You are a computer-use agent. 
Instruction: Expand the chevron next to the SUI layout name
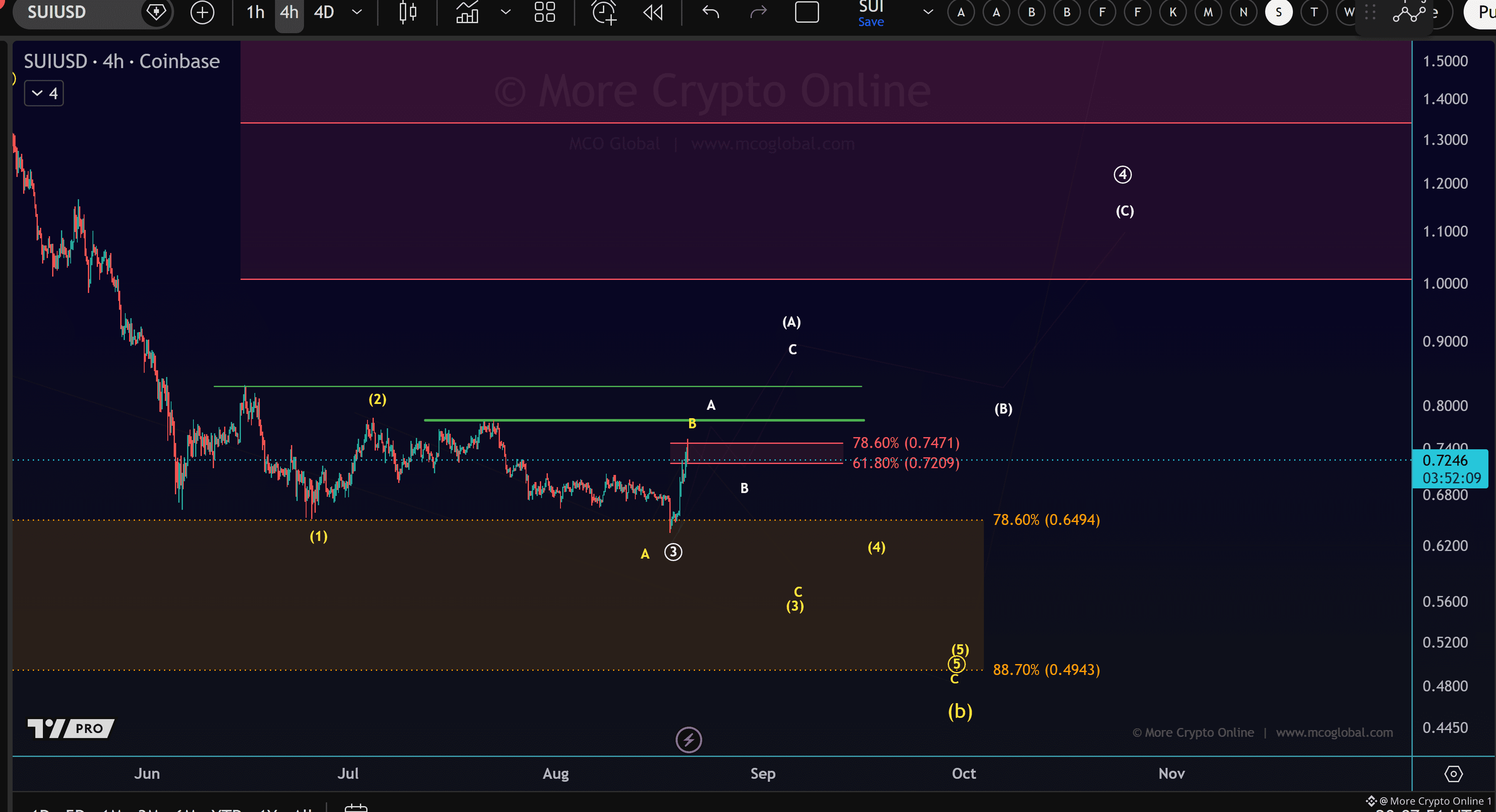point(928,12)
